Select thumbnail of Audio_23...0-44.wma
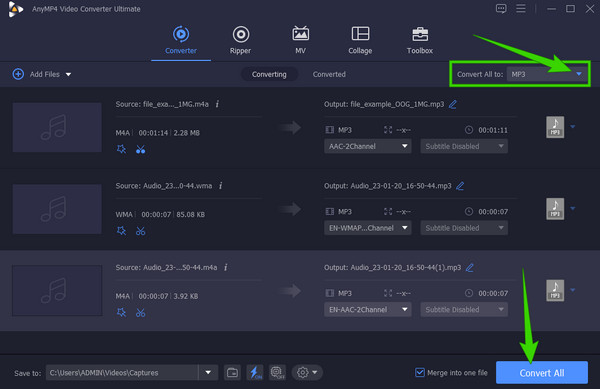The image size is (600, 389). [57, 209]
